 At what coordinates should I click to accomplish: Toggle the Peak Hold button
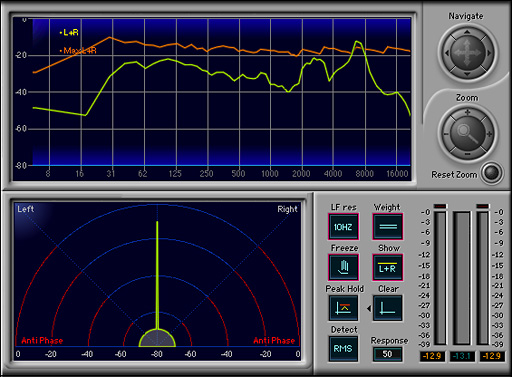[x=343, y=308]
